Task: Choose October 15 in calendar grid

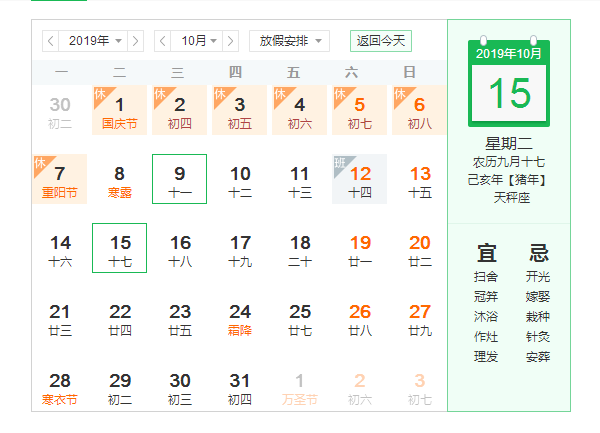Action: coord(120,248)
